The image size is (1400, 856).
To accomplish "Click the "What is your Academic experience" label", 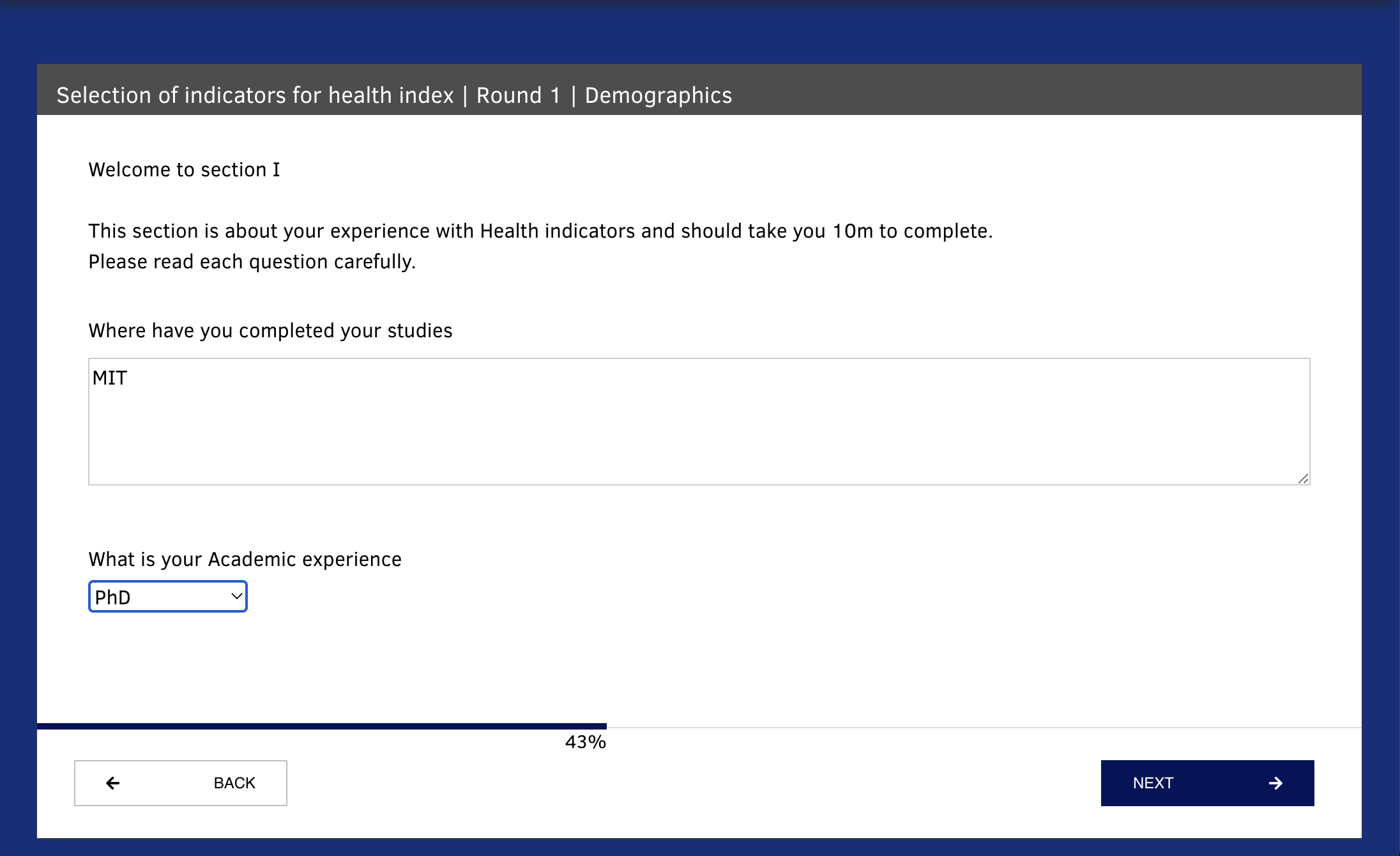I will point(245,560).
